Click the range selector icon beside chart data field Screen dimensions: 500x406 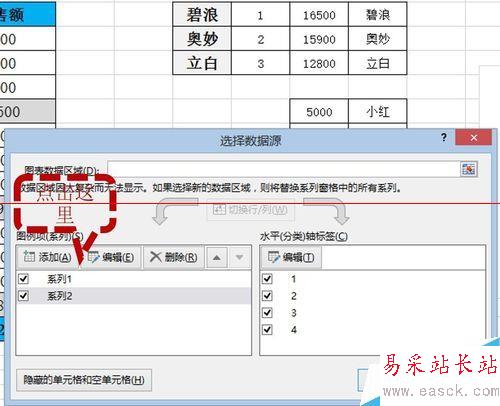[x=469, y=169]
